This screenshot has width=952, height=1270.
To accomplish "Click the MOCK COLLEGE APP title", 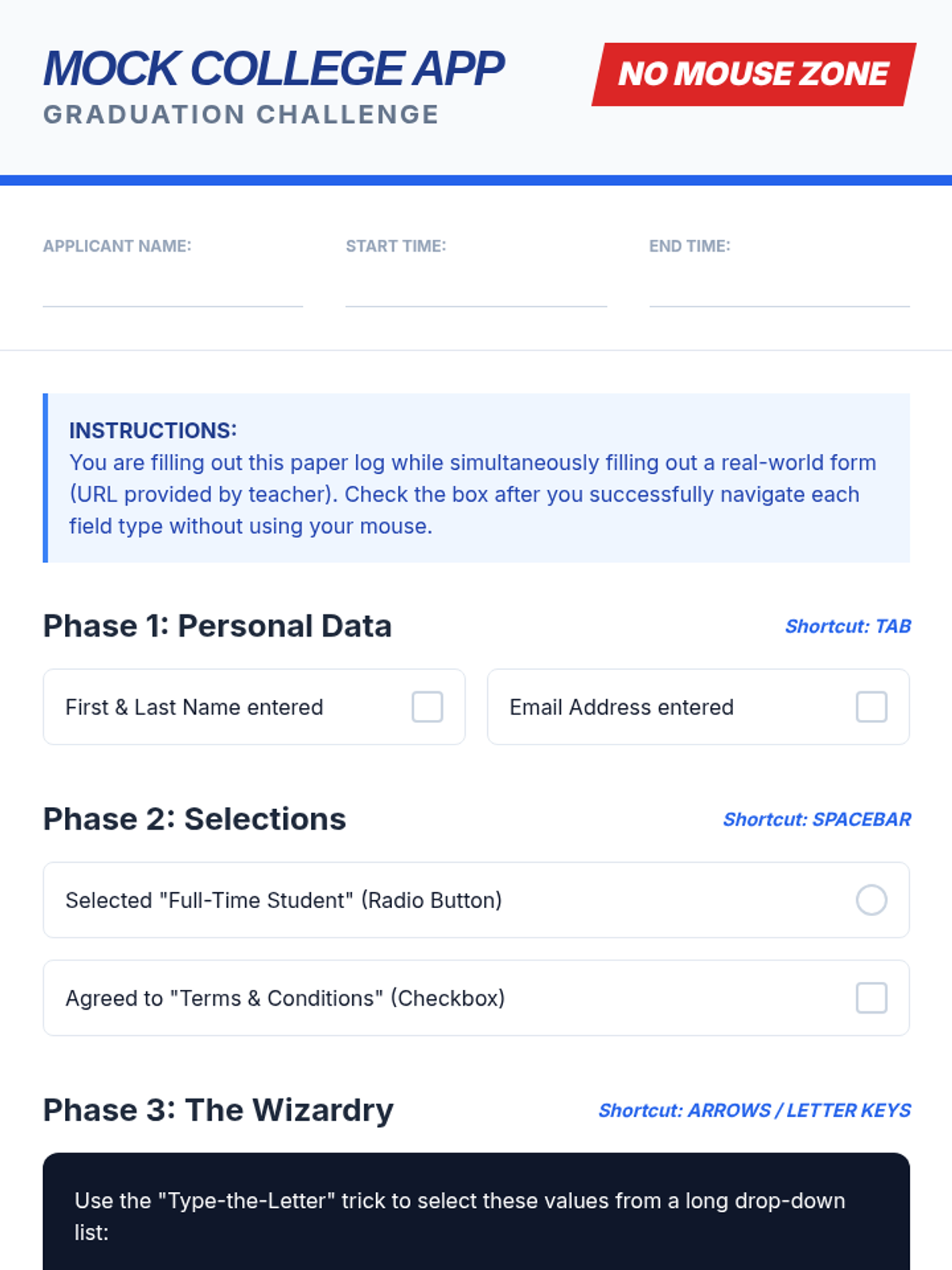I will pyautogui.click(x=274, y=68).
